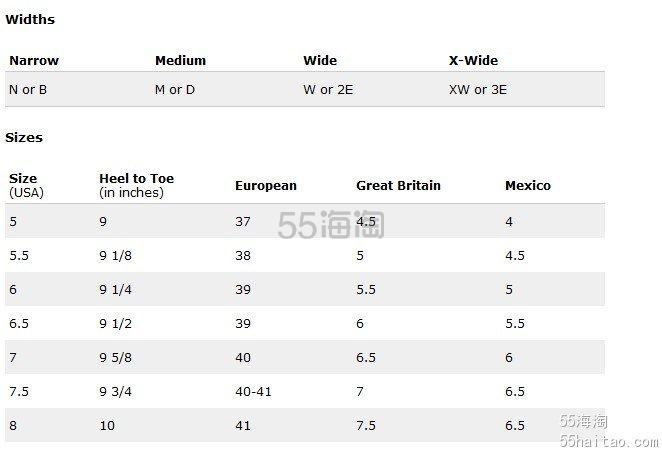Click the 'N or B' width cell
Viewport: 662px width, 450px height.
tap(28, 89)
